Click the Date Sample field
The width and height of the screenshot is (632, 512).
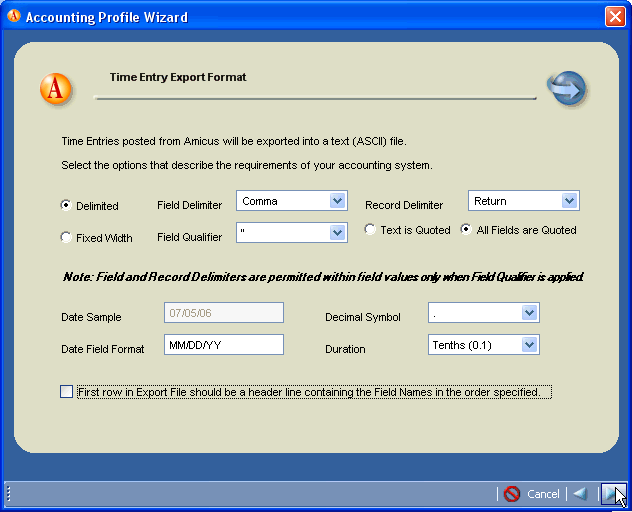click(223, 313)
